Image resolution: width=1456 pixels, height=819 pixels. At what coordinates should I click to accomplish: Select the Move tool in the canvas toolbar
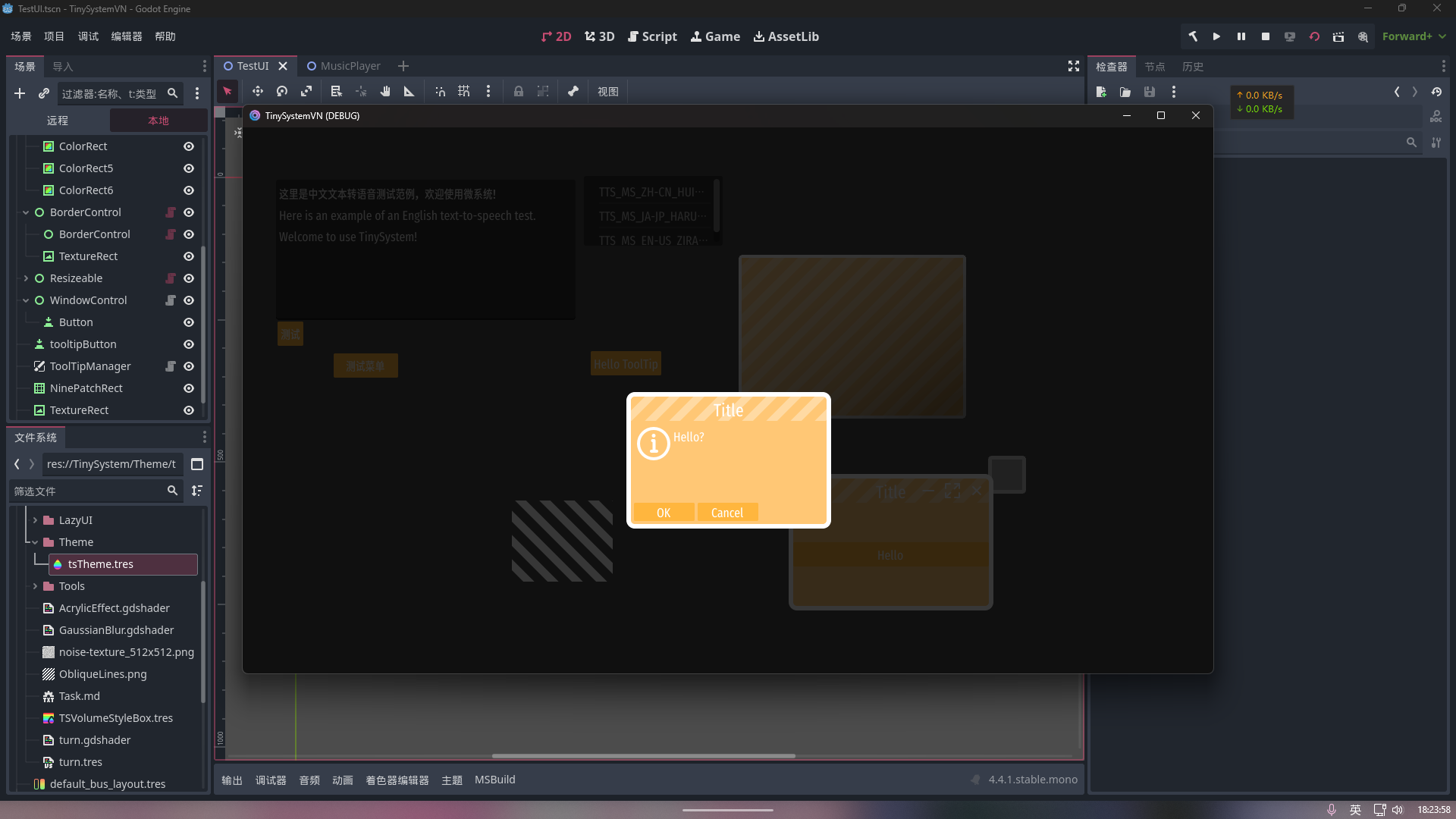tap(257, 91)
